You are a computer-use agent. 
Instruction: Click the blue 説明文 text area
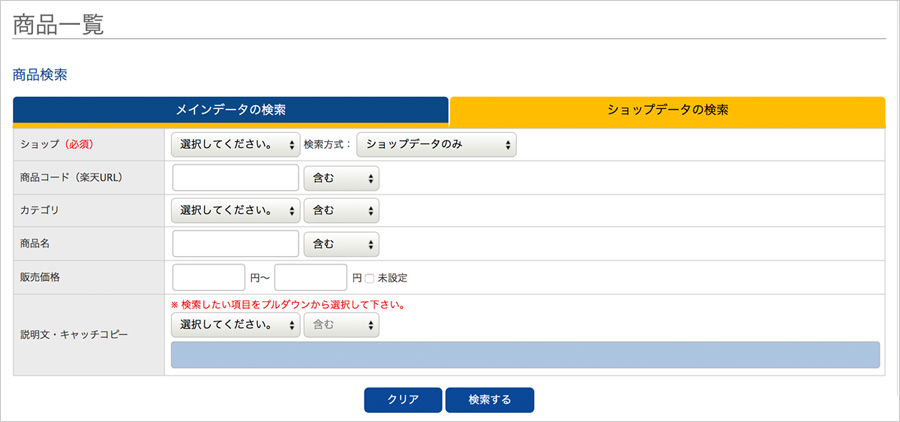tap(525, 355)
